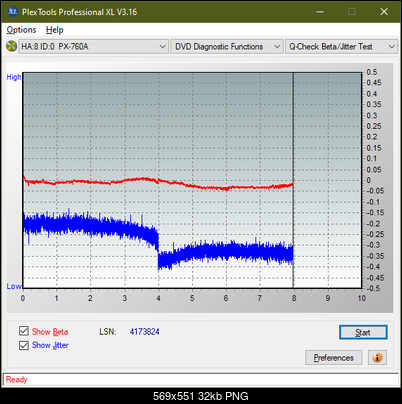
Task: Open the Options menu
Action: [x=21, y=30]
